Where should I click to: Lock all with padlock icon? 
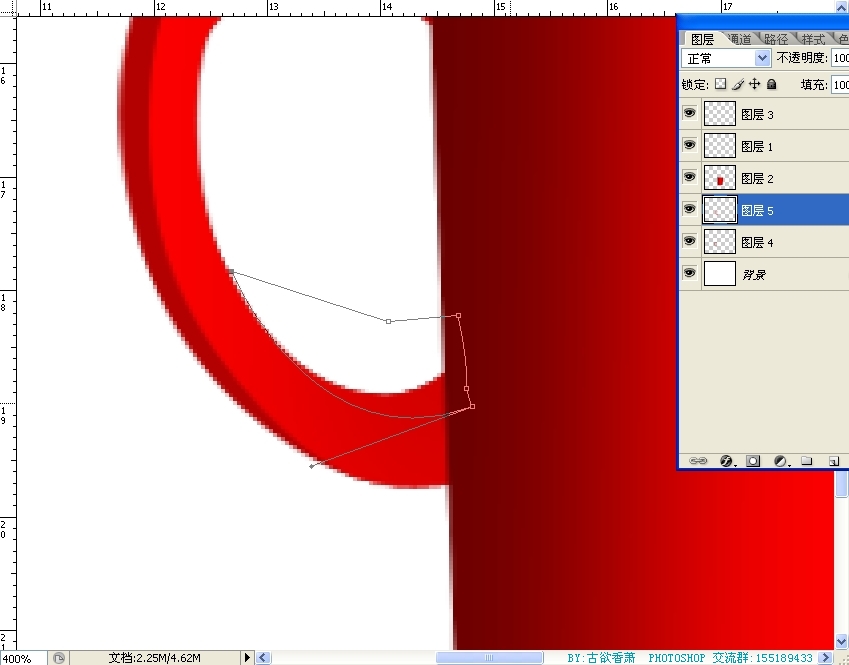[x=772, y=85]
